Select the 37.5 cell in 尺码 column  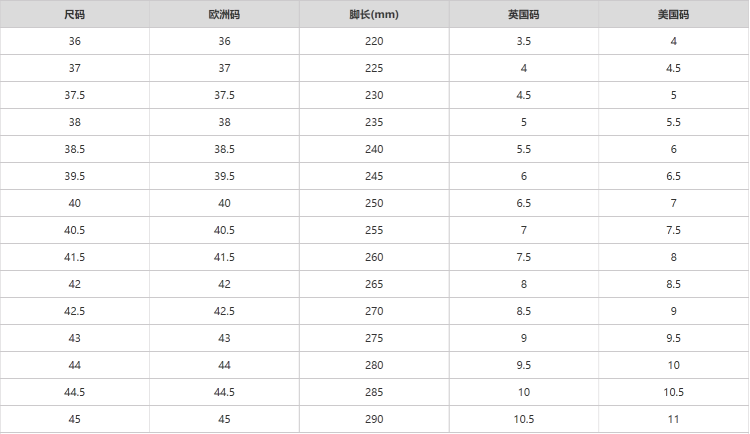(x=75, y=95)
